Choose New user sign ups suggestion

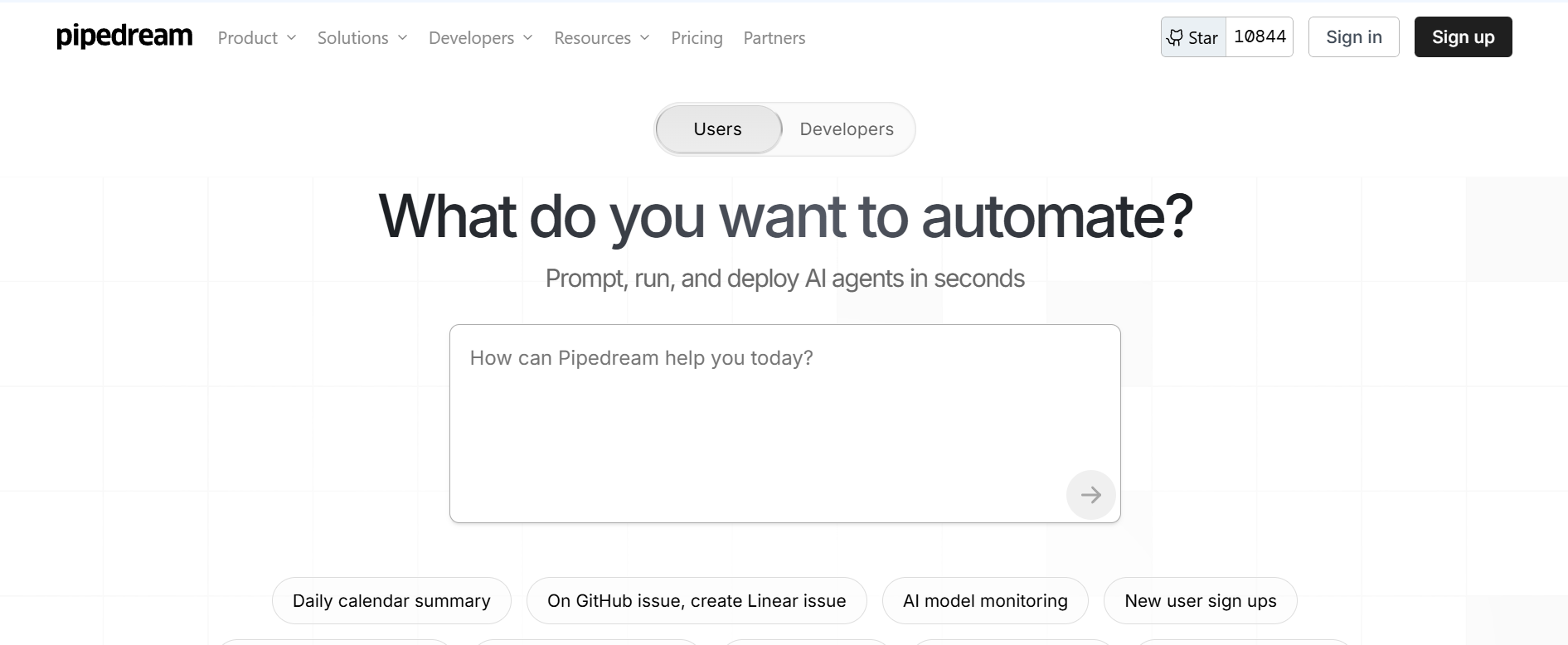click(x=1200, y=601)
